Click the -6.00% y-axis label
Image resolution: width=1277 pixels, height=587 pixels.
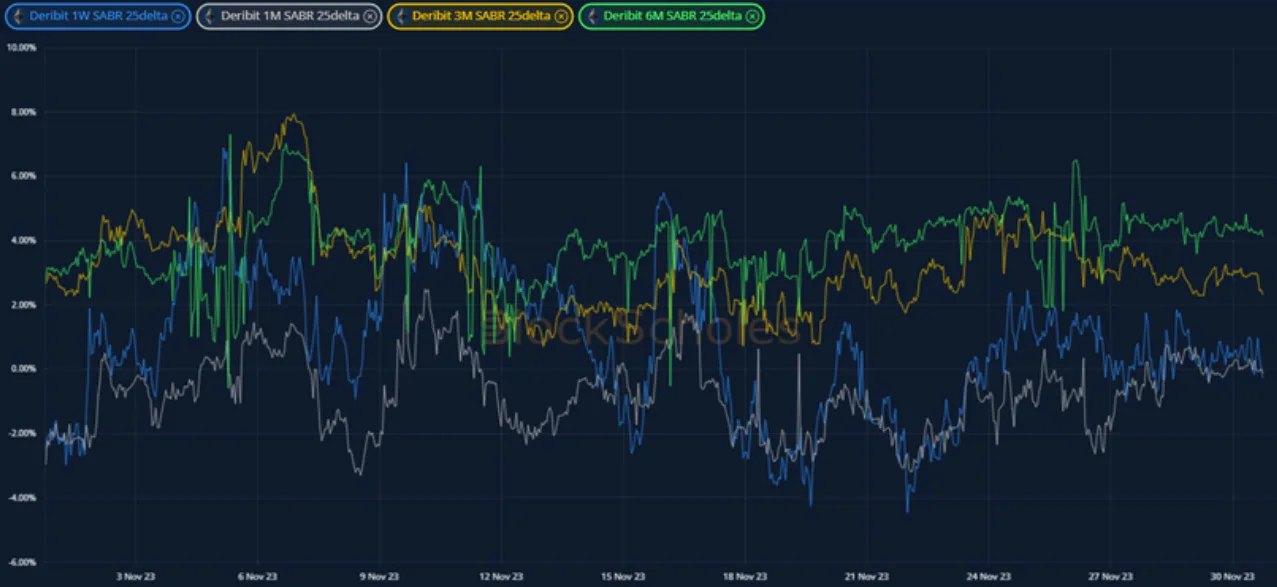pyautogui.click(x=22, y=561)
